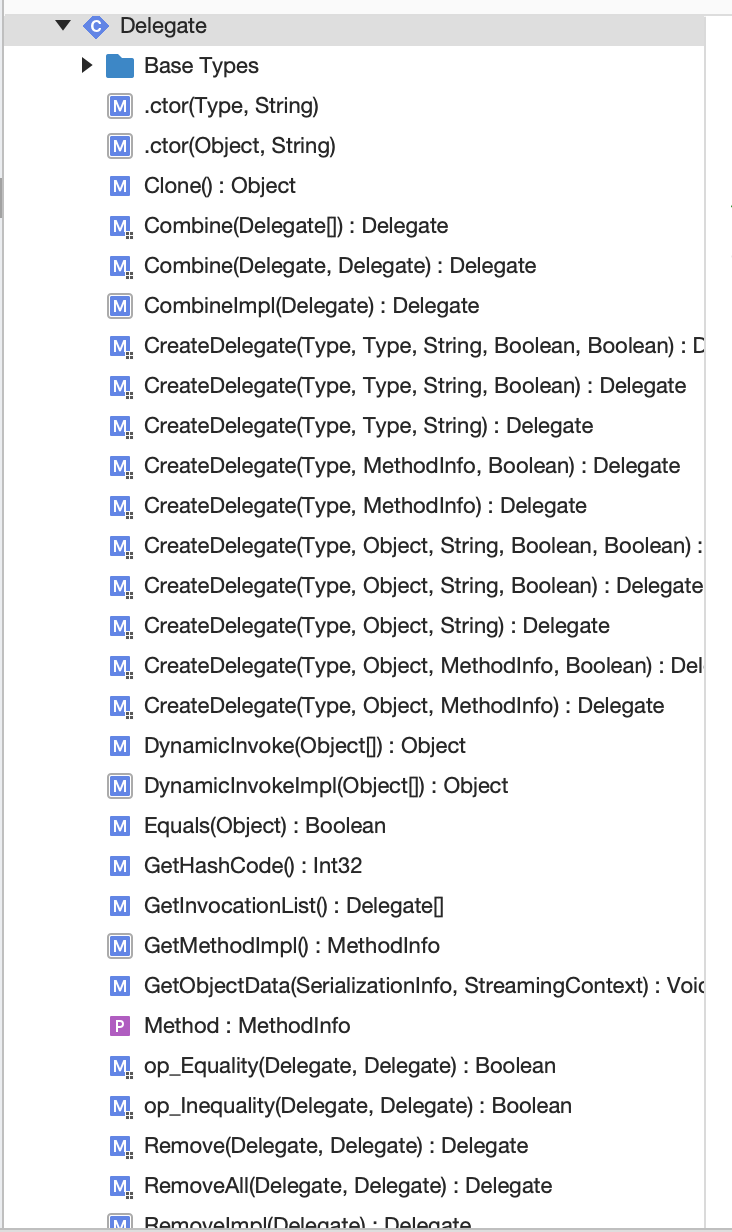The height and width of the screenshot is (1232, 732).
Task: Click the Delegate class icon
Action: point(96,26)
